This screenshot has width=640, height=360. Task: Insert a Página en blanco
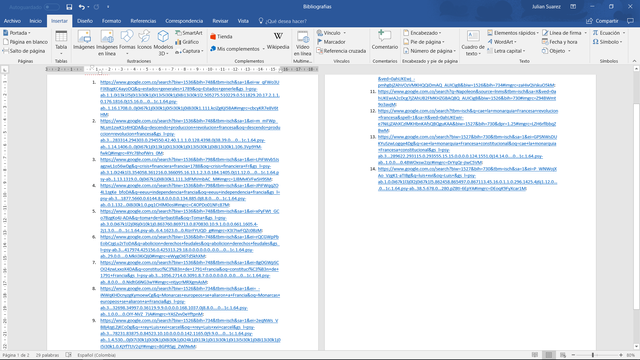point(25,42)
